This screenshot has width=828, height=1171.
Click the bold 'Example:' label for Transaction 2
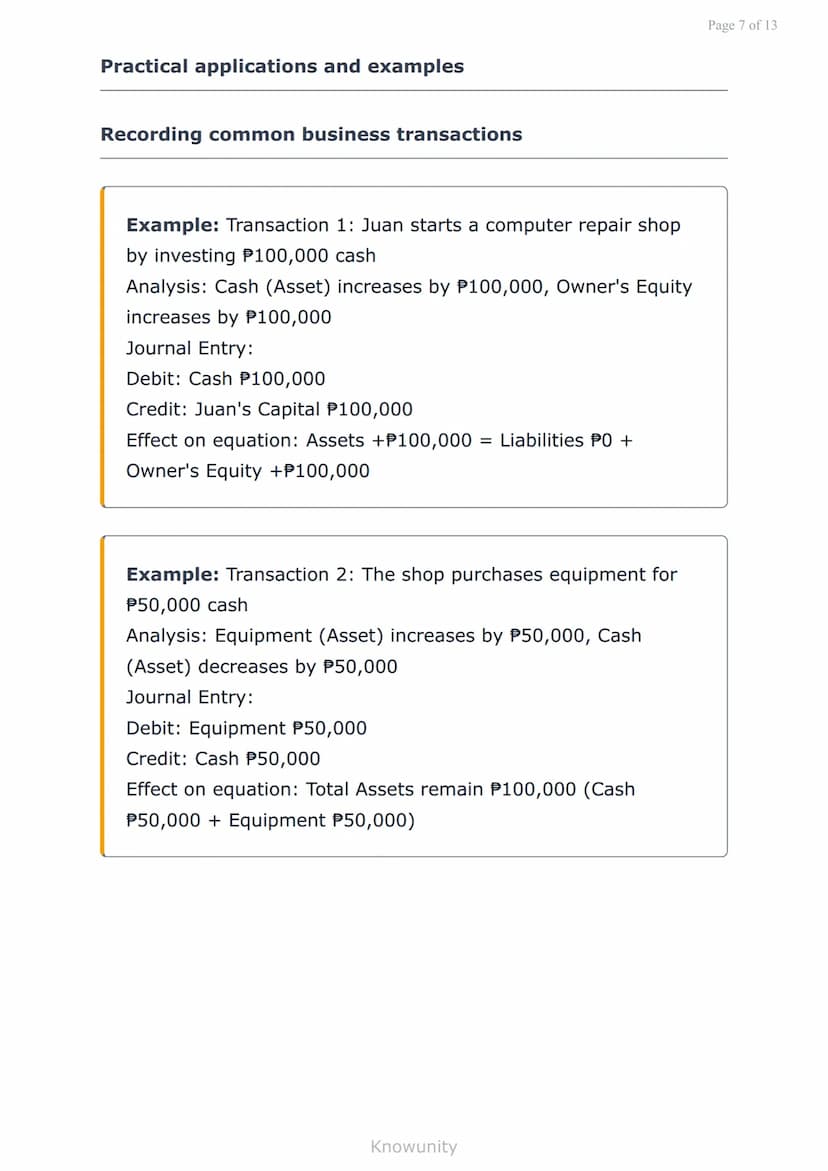tap(172, 574)
